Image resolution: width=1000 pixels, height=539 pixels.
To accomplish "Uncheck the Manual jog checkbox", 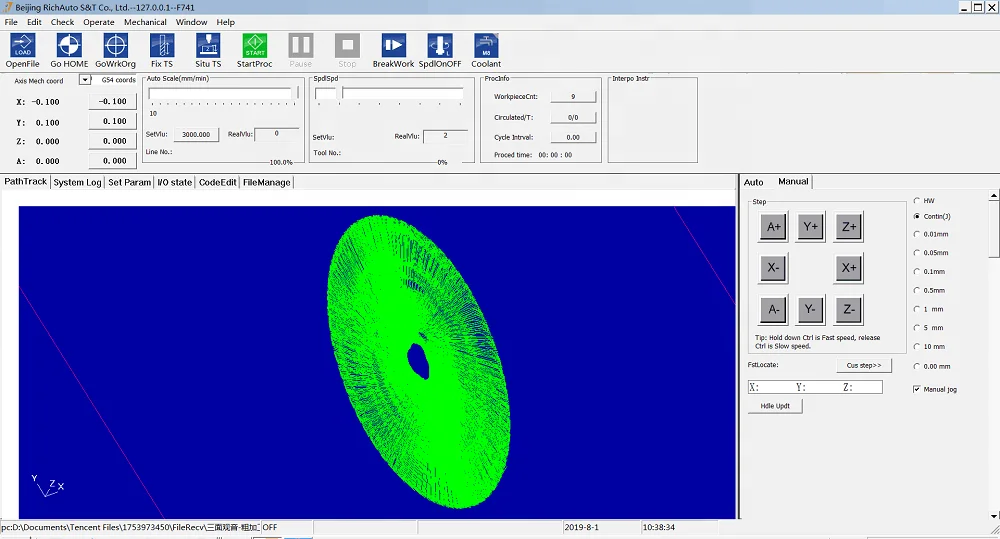I will (917, 389).
